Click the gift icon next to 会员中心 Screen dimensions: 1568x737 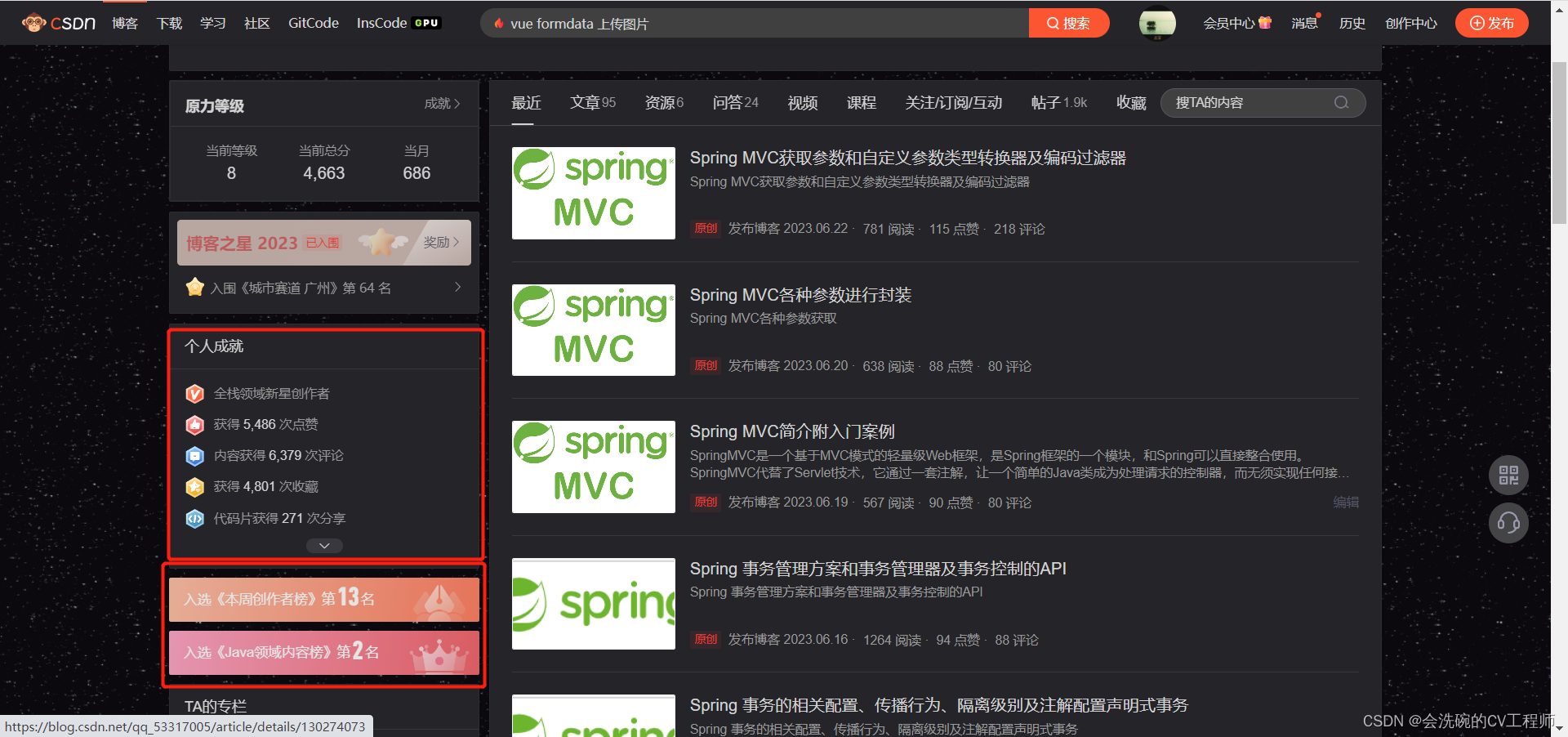click(x=1265, y=23)
